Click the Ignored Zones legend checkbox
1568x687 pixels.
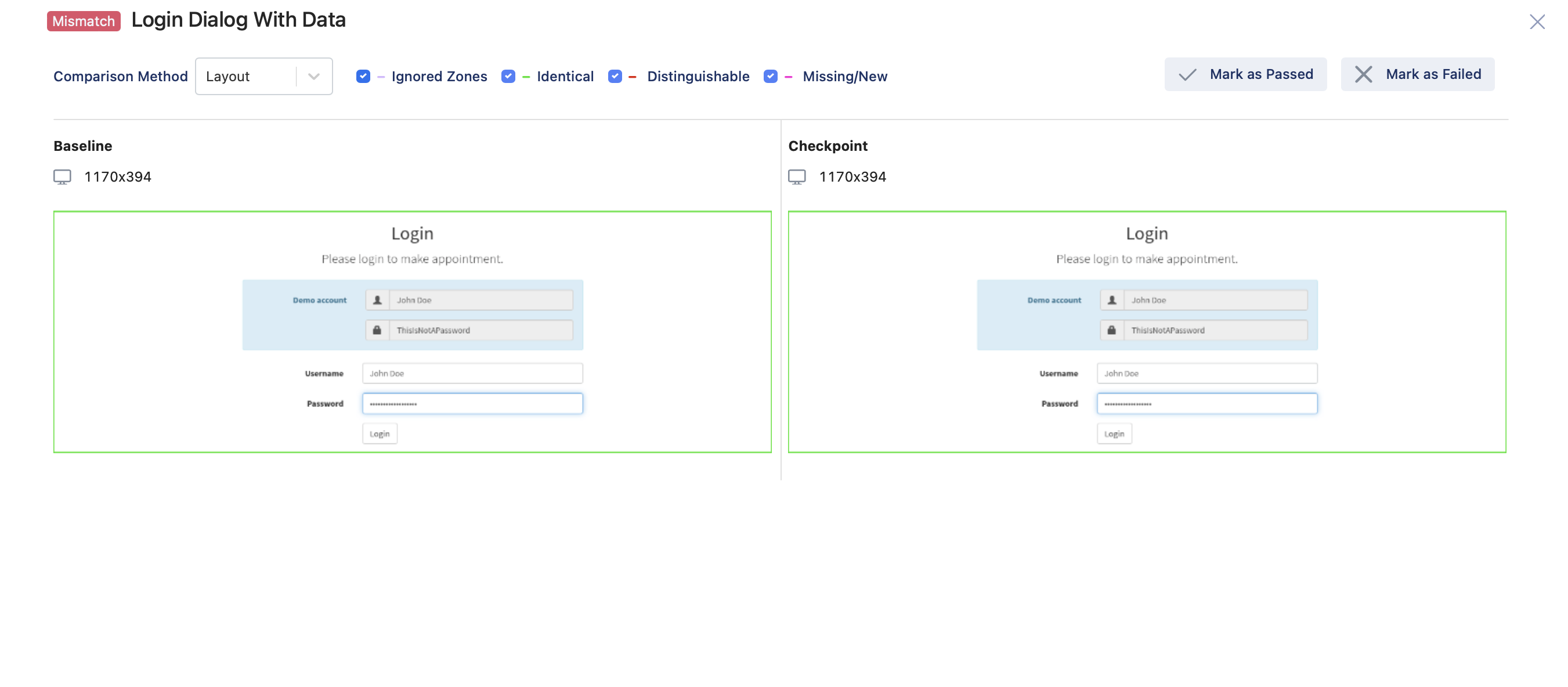coord(363,75)
